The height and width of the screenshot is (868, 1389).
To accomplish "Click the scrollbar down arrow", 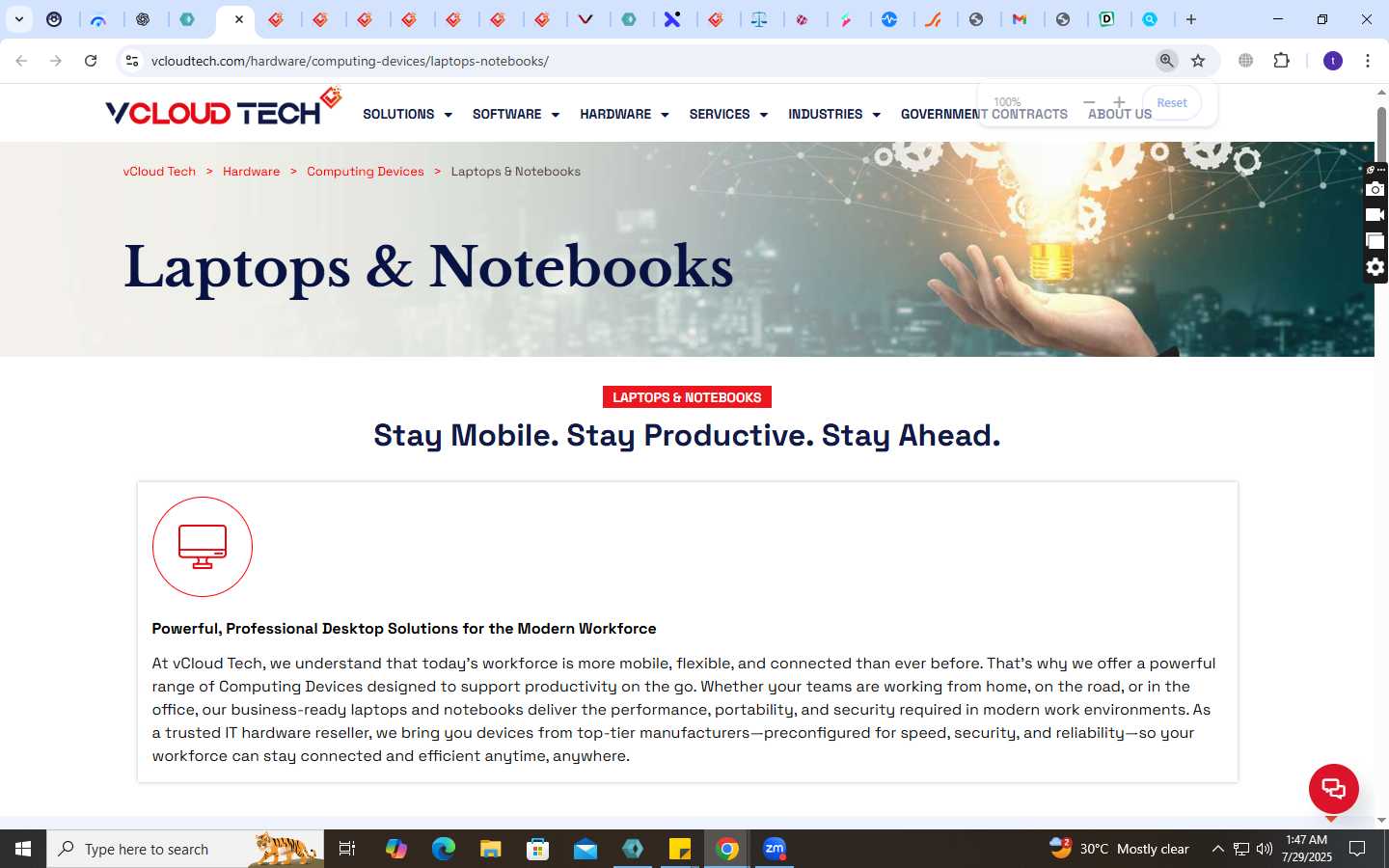I will [1381, 821].
